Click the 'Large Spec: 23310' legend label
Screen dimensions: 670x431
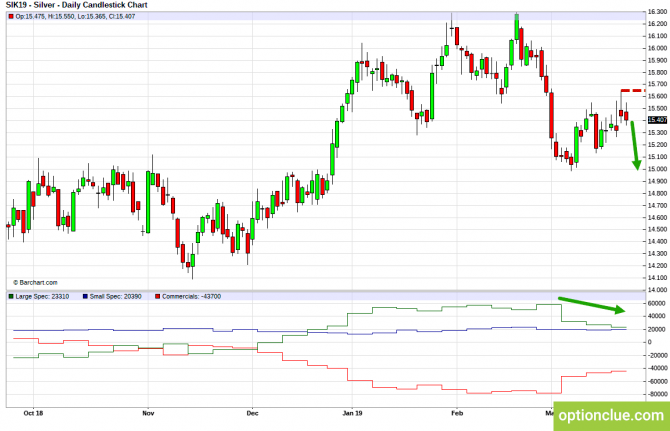[42, 296]
